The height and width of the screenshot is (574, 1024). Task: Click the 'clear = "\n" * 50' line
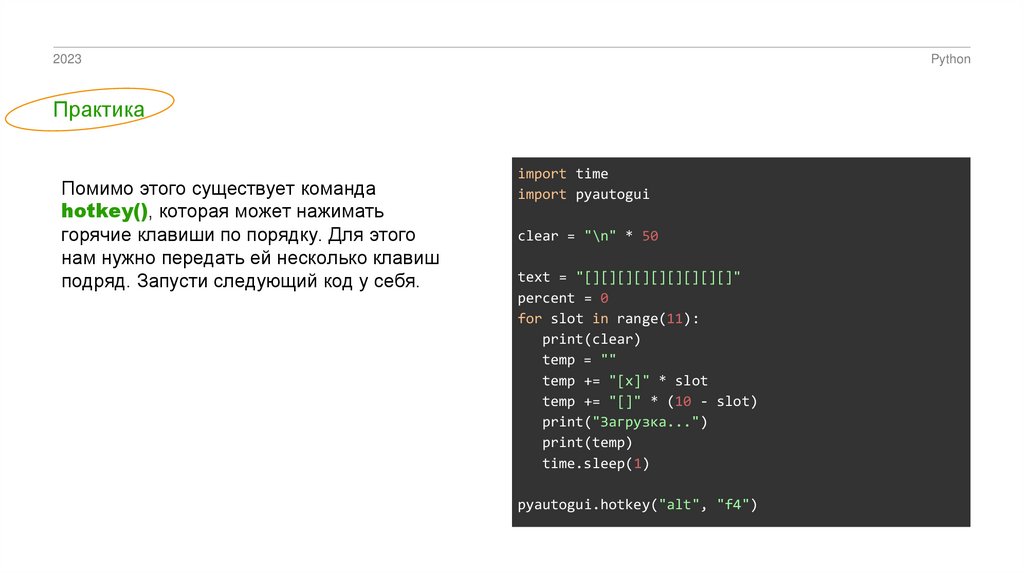pos(588,236)
